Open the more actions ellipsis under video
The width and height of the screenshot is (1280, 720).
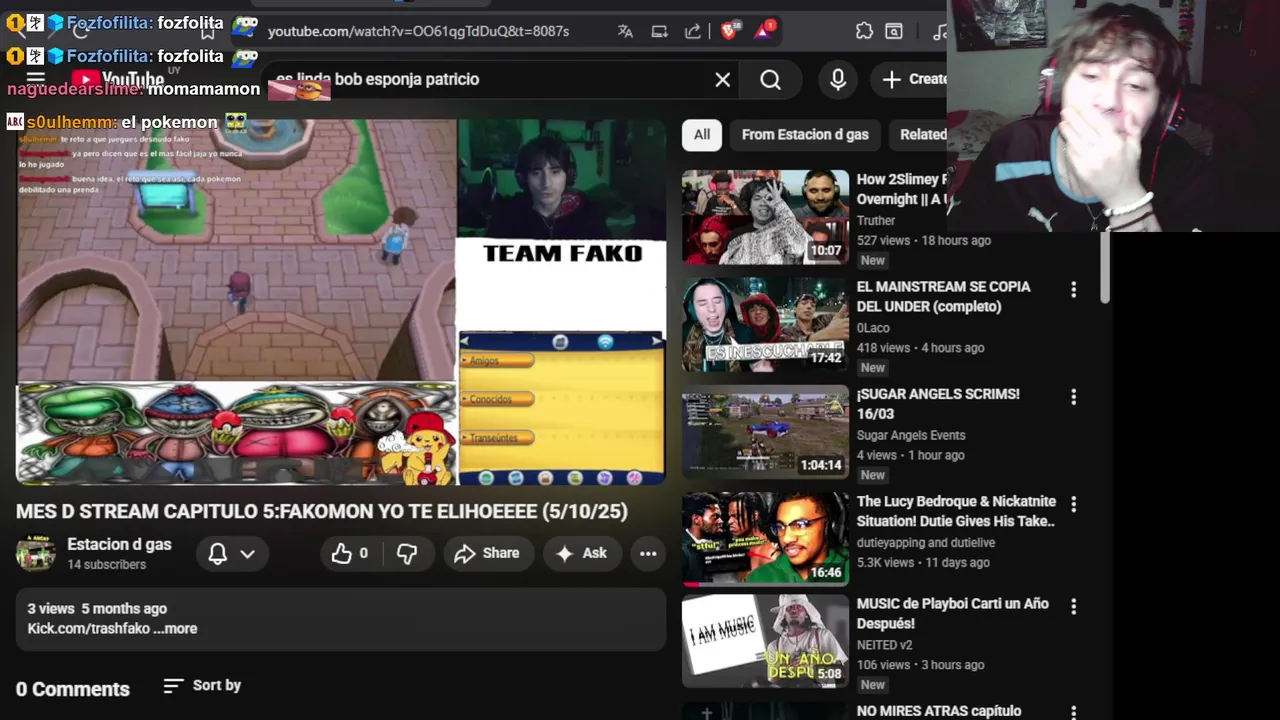pyautogui.click(x=648, y=553)
